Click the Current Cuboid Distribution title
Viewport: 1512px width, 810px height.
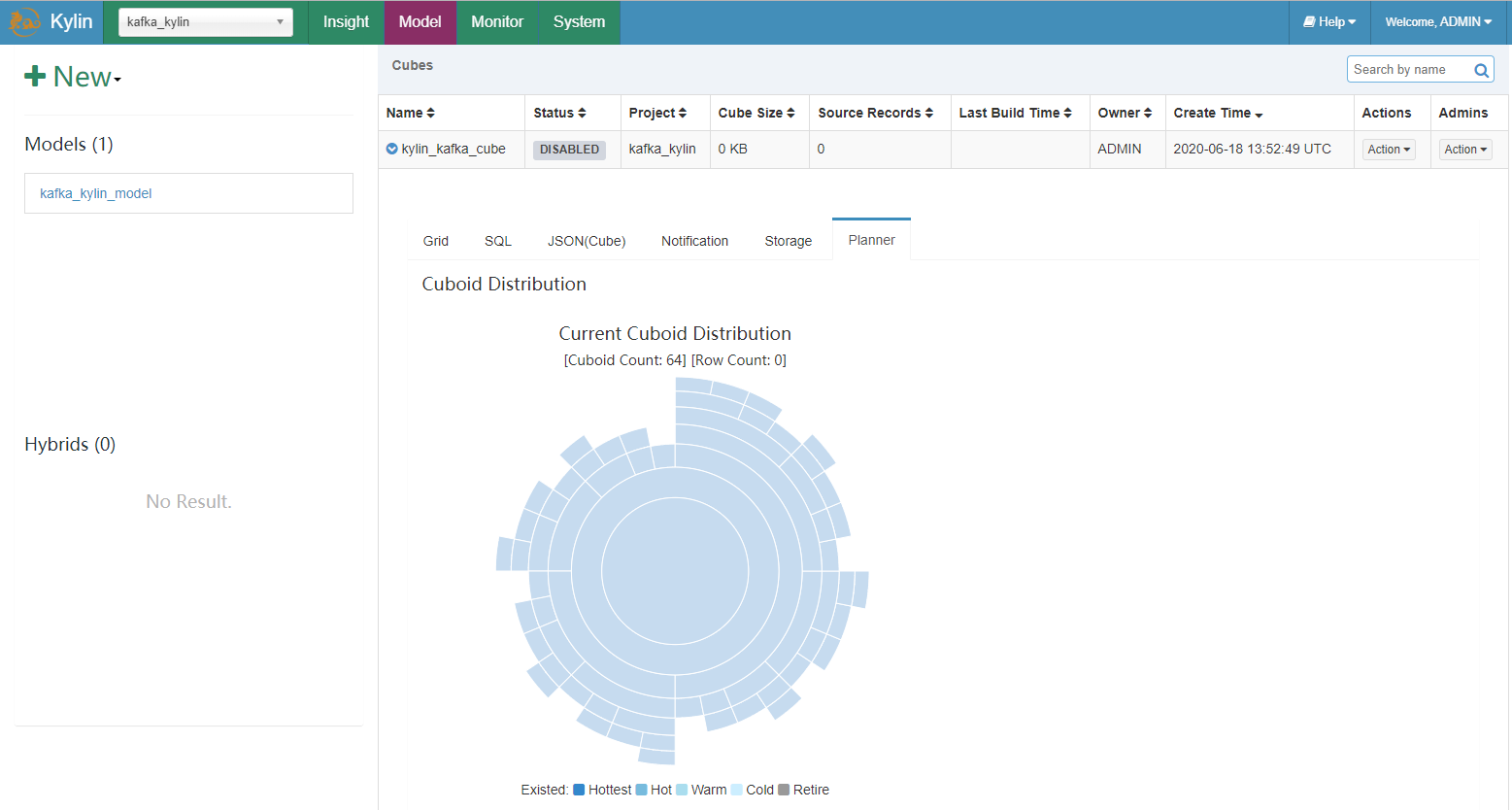(675, 333)
